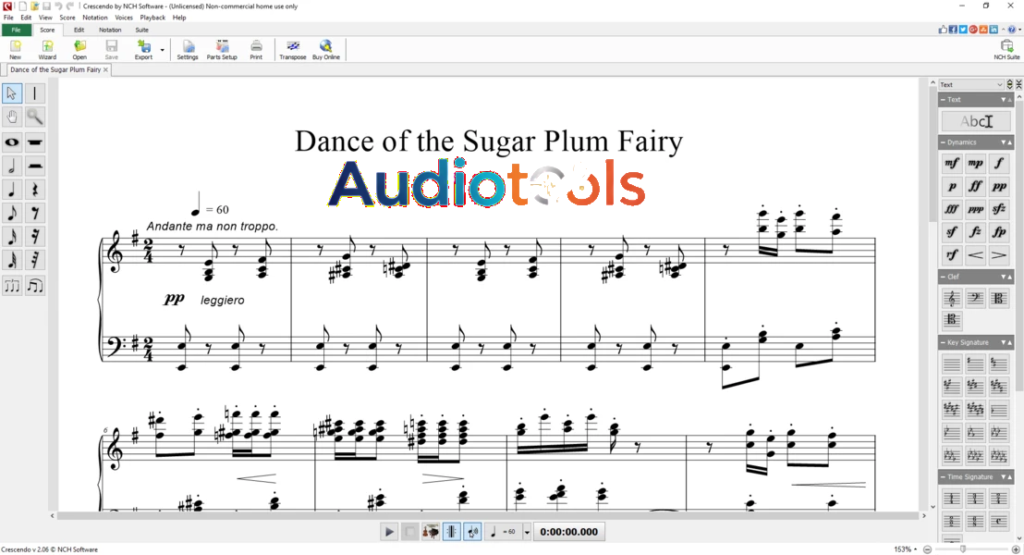Insert a piano (p) dynamic
1024x555 pixels.
(x=952, y=187)
